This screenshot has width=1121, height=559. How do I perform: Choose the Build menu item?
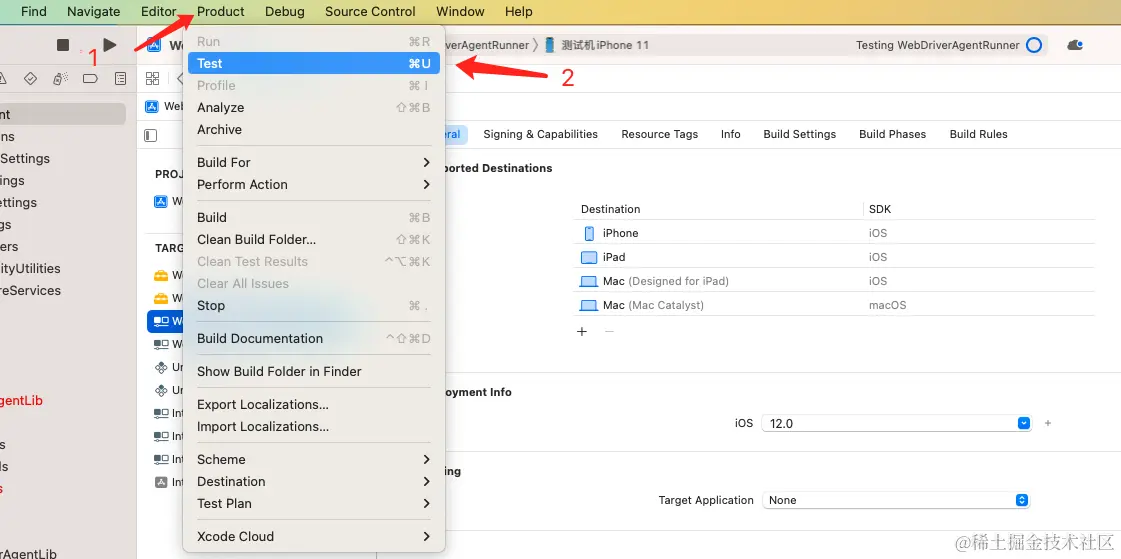[314, 217]
